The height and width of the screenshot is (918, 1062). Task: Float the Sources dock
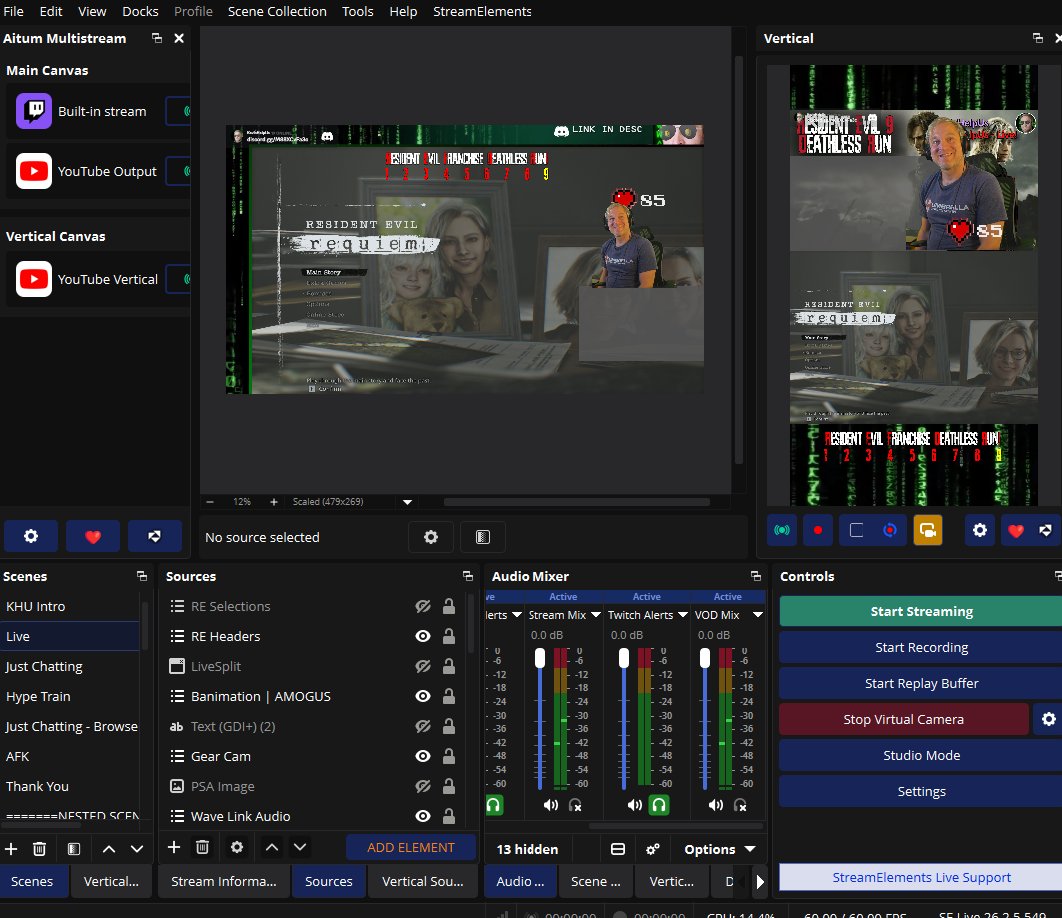467,576
